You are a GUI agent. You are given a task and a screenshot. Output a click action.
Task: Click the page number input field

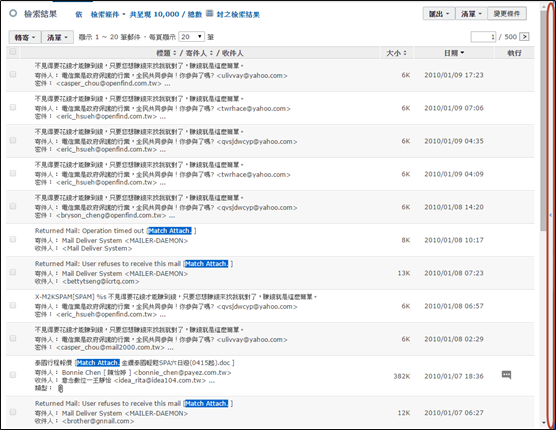pos(483,37)
